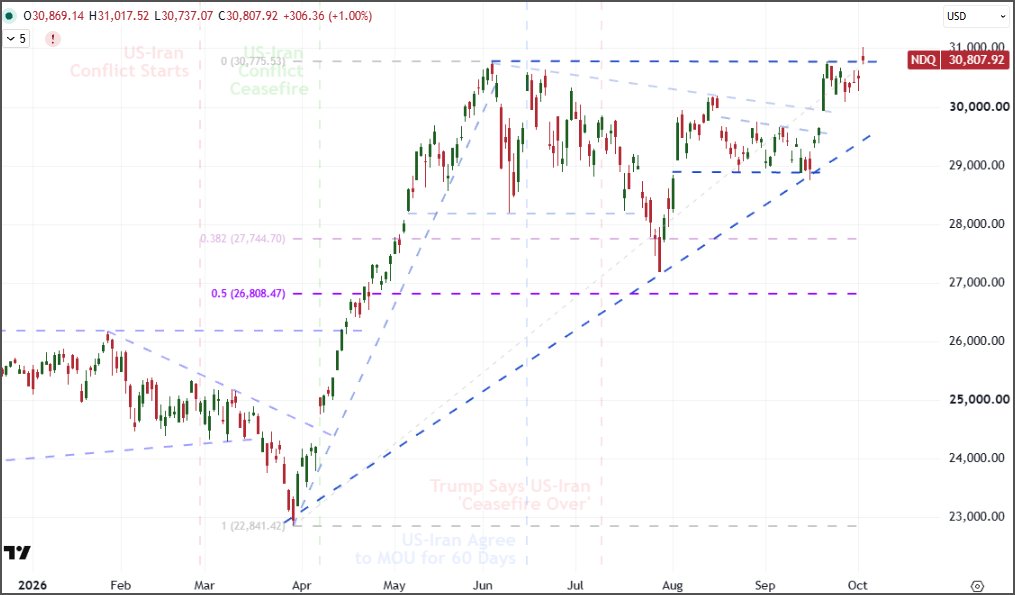This screenshot has height=595, width=1015.
Task: Click the Oct time axis label
Action: point(857,585)
